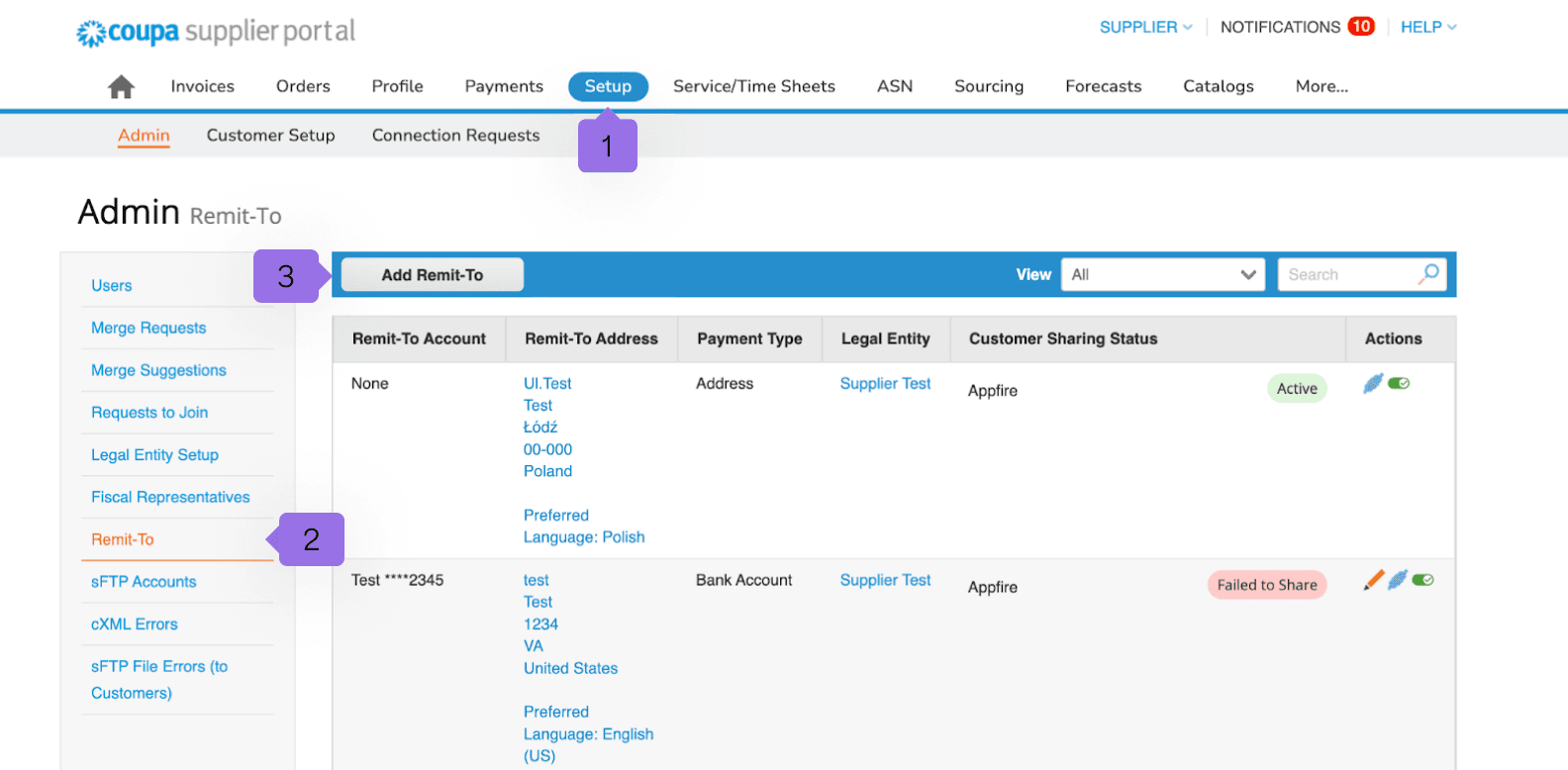Open cXML Errors in the sidebar
Viewport: 1568px width, 770px height.
coord(135,625)
